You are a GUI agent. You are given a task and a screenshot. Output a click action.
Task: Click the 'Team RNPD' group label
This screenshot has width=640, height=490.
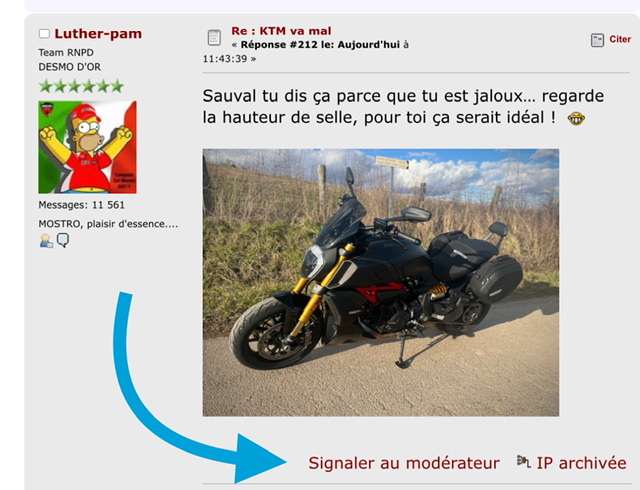(66, 53)
